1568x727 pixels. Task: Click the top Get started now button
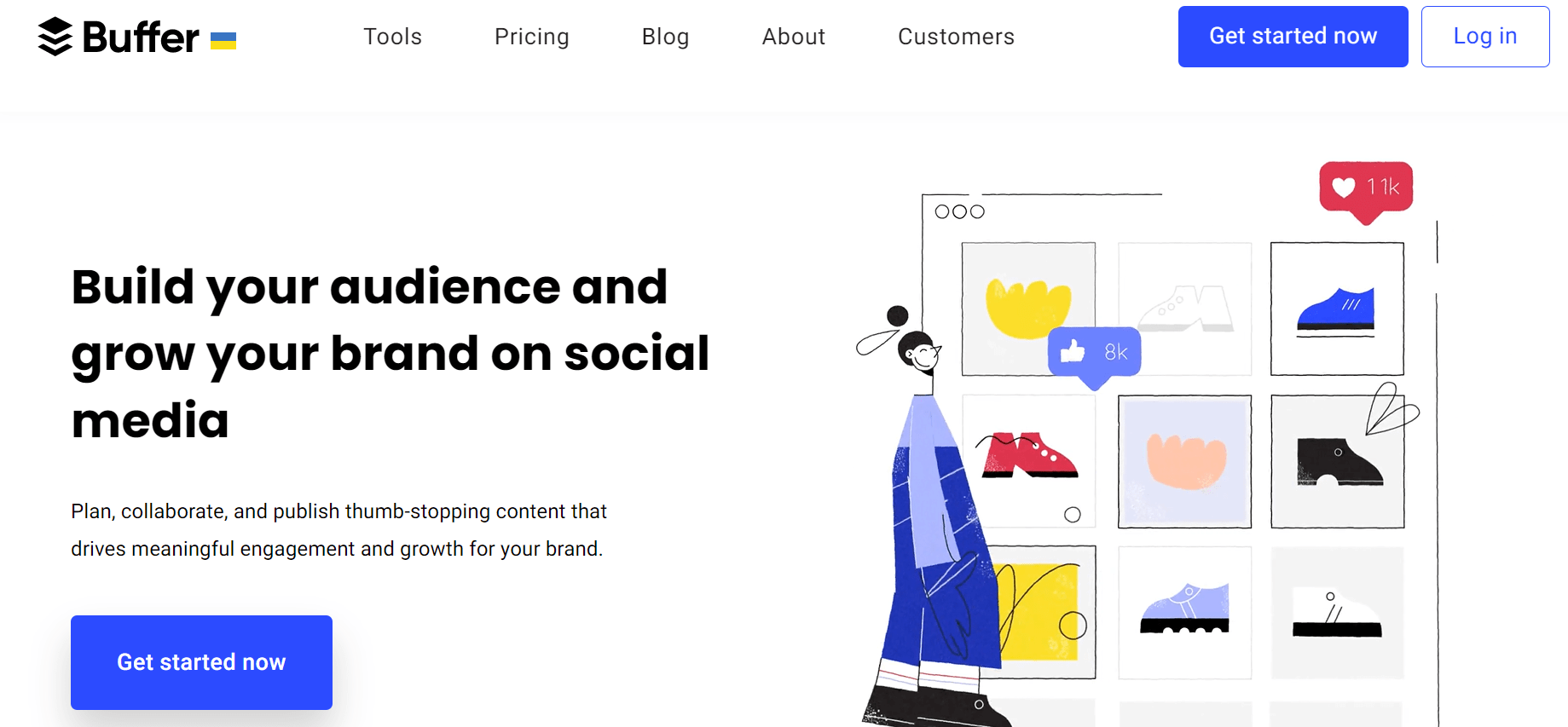(1292, 36)
